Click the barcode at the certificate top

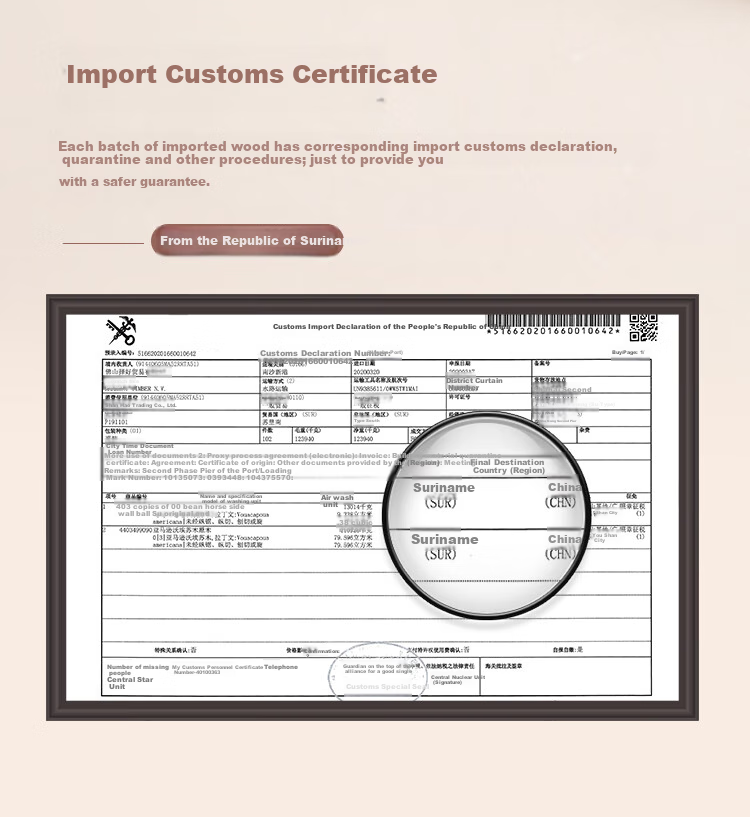tap(553, 320)
